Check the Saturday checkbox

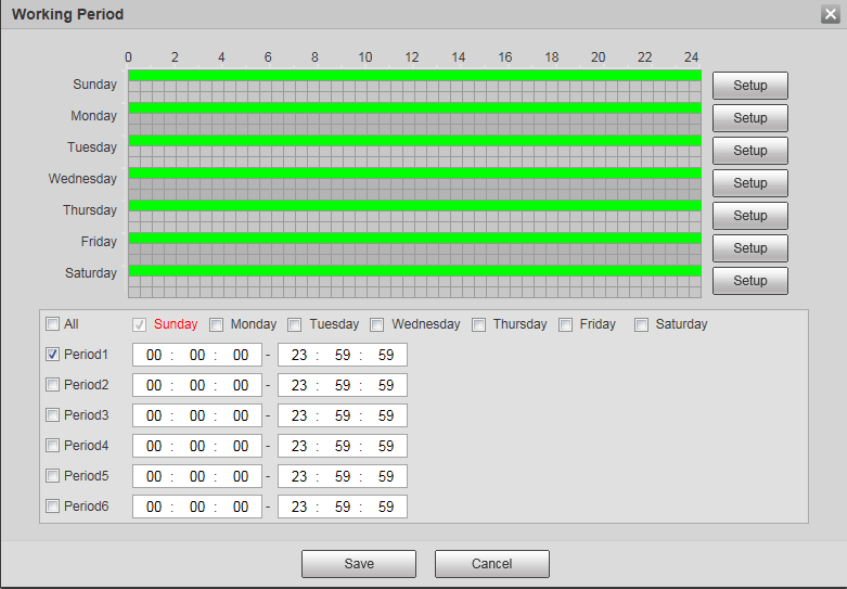tap(641, 325)
